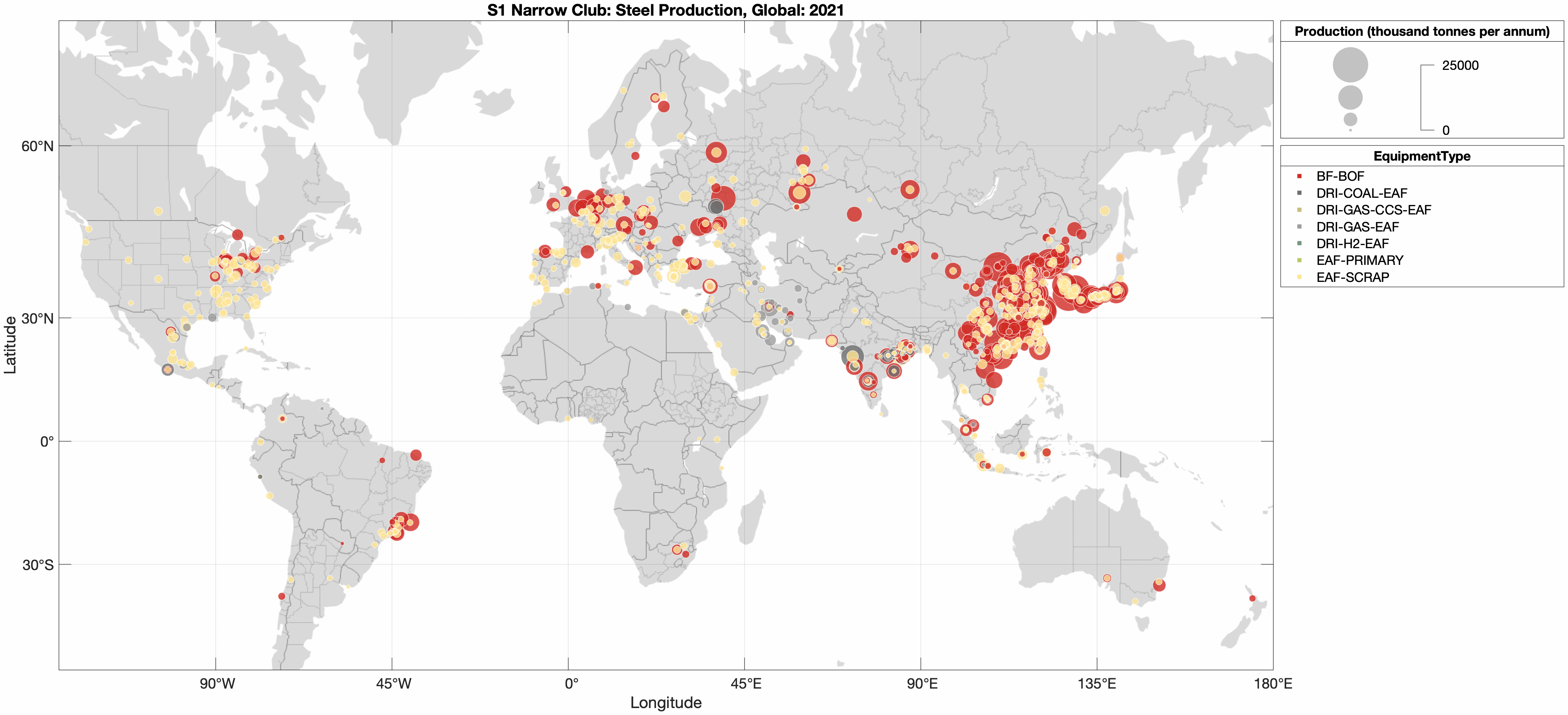The height and width of the screenshot is (715, 1568).
Task: Click the chart title S1 Narrow Club
Action: pyautogui.click(x=665, y=10)
